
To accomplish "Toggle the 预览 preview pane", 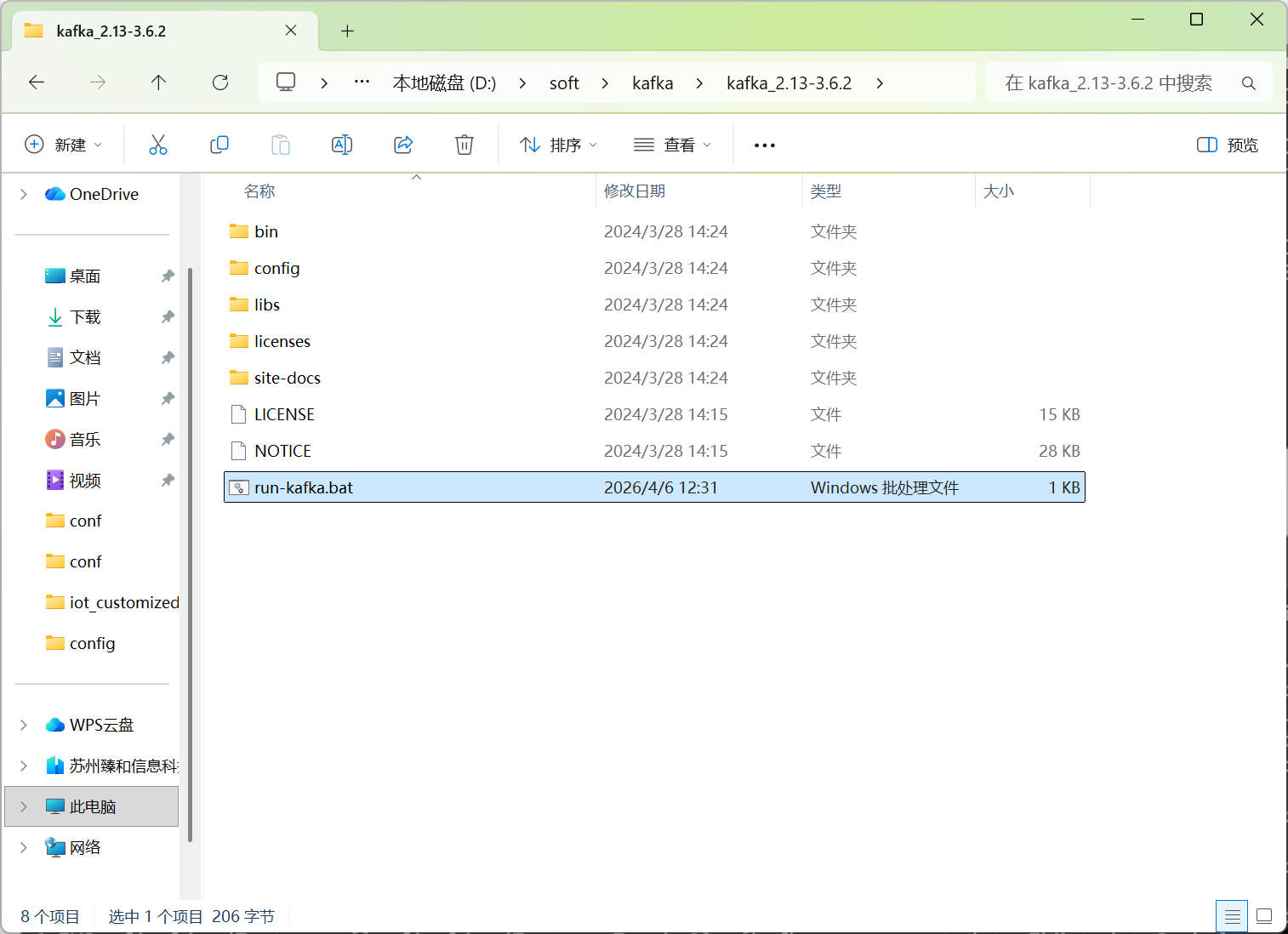I will [1227, 145].
